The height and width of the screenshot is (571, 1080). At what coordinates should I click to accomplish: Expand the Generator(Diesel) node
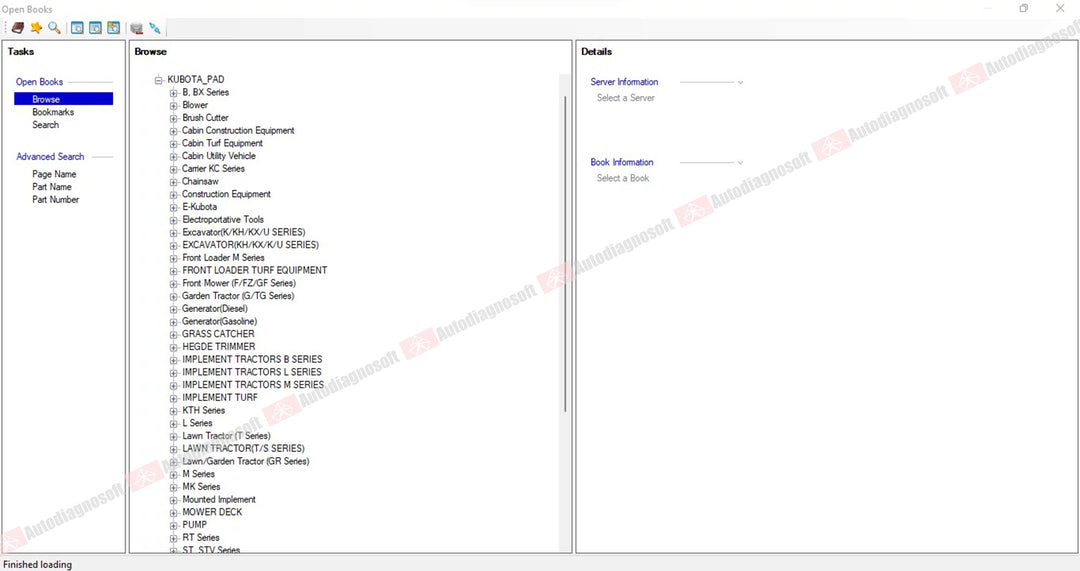pyautogui.click(x=174, y=309)
